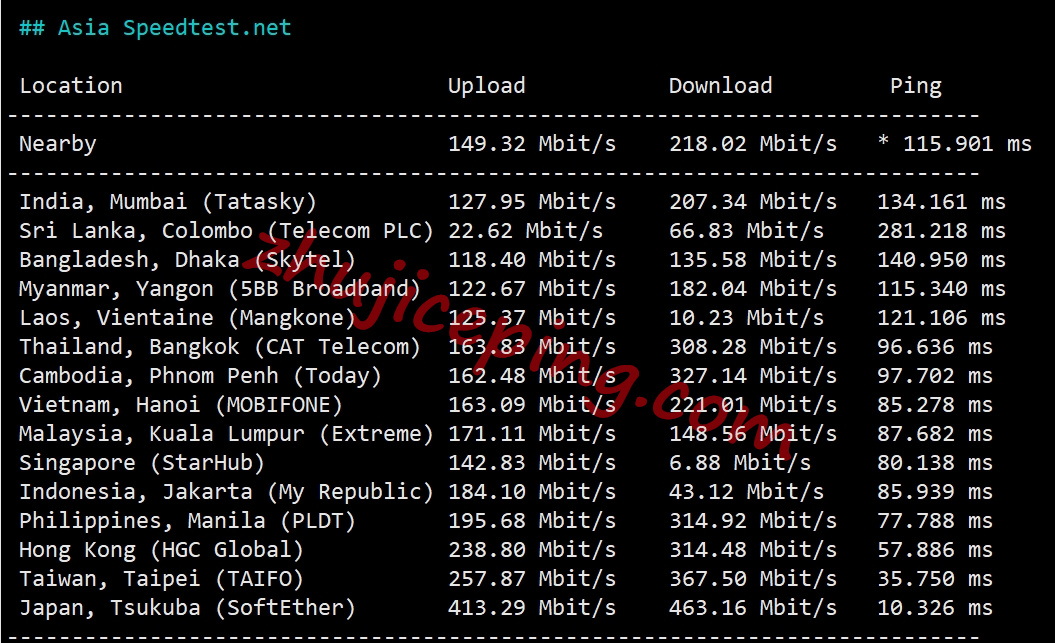Screen dimensions: 1055x643
Task: Click the '## Asia Speedtest.net' heading
Action: (x=155, y=28)
